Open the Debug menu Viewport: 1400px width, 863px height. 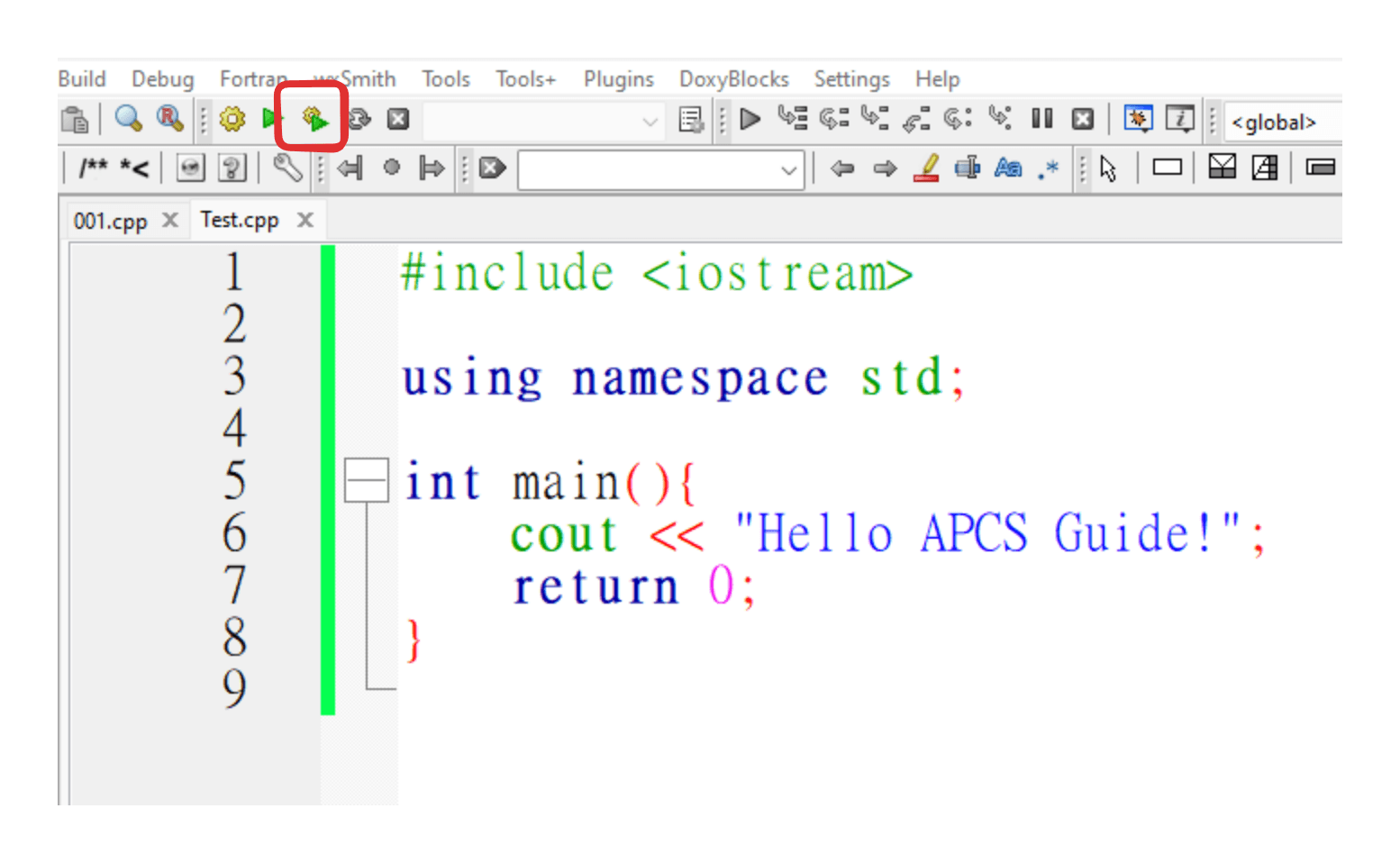163,79
